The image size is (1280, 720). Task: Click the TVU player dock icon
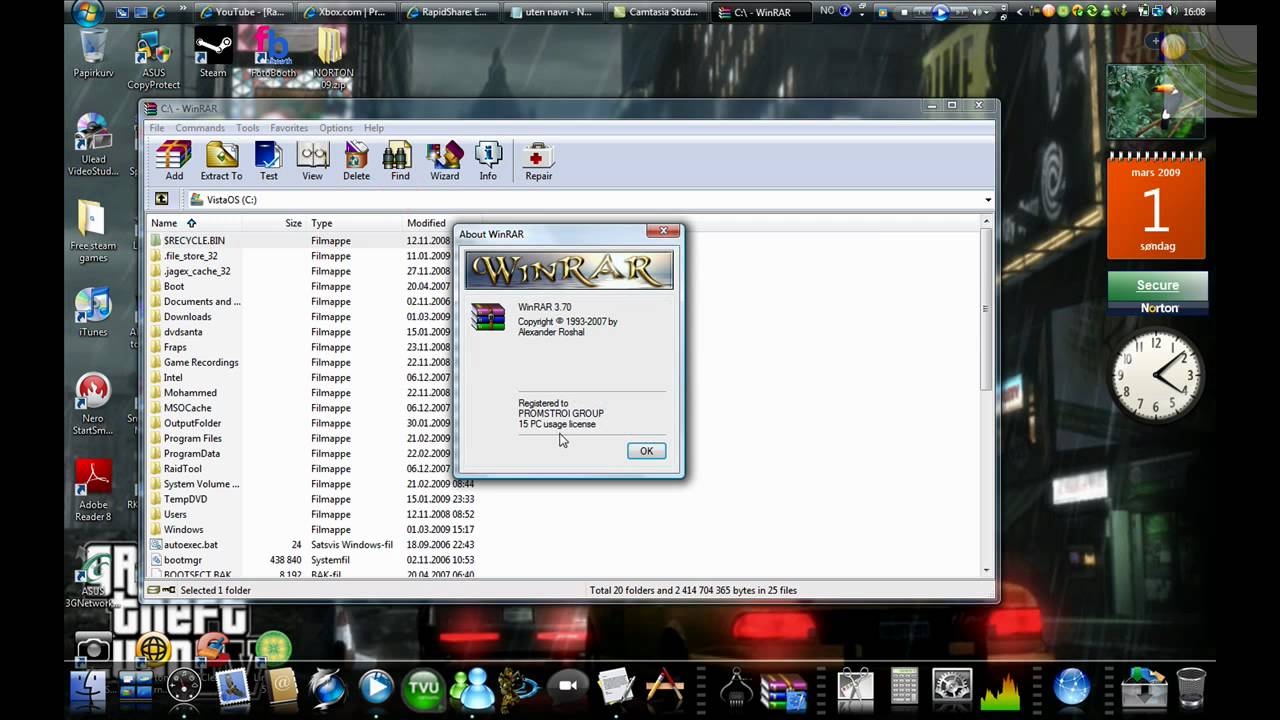[424, 688]
